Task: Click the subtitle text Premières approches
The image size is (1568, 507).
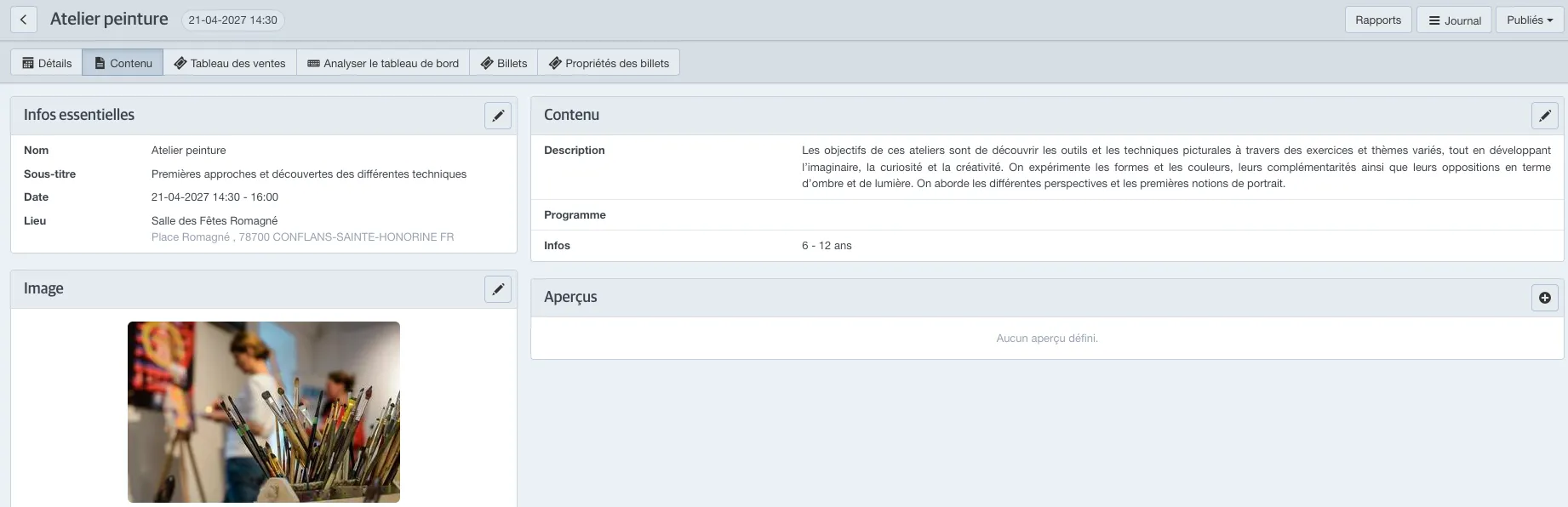Action: (x=309, y=174)
